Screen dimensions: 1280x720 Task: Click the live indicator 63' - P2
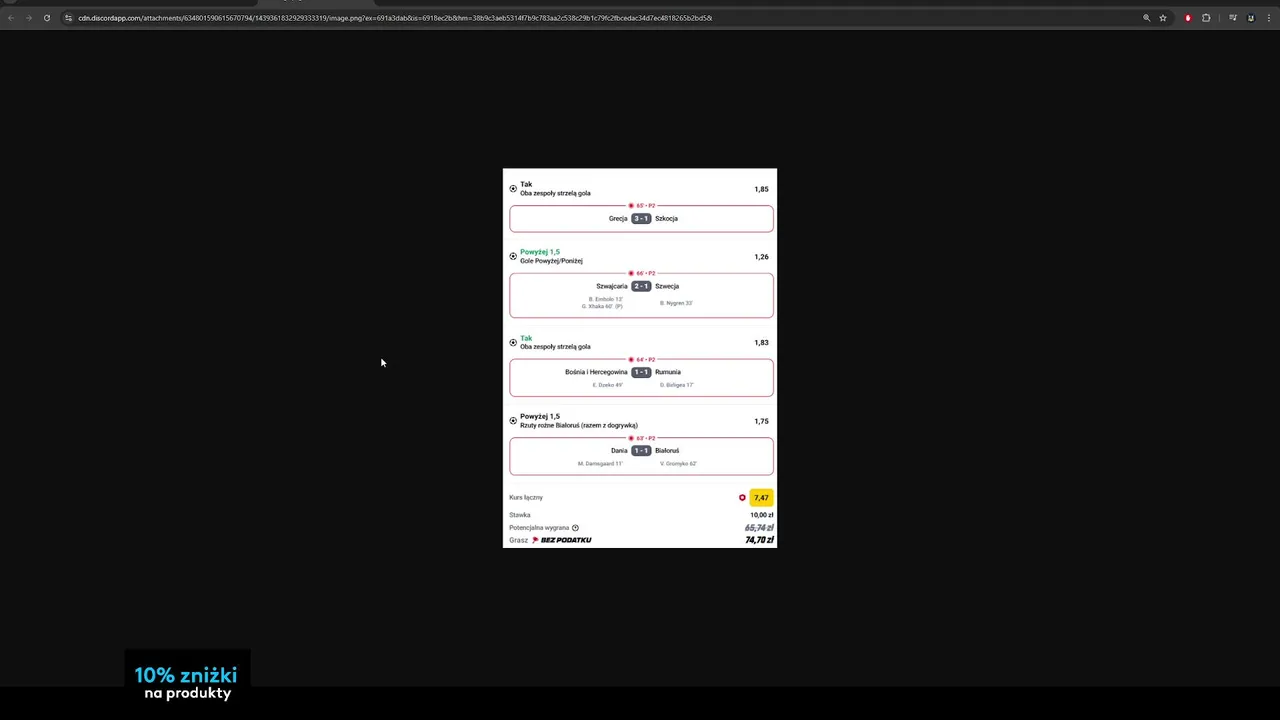point(641,438)
